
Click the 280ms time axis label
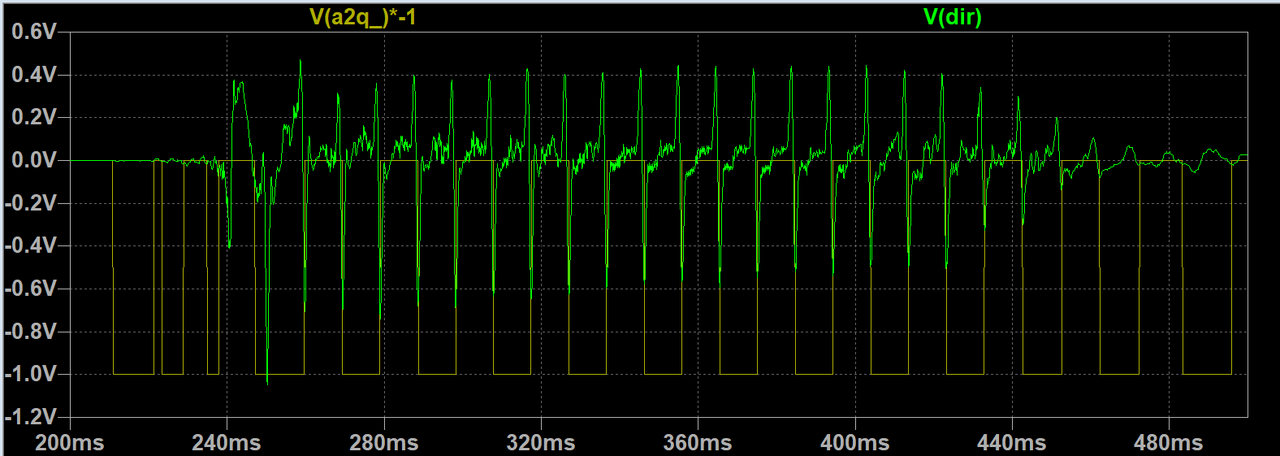pos(385,441)
